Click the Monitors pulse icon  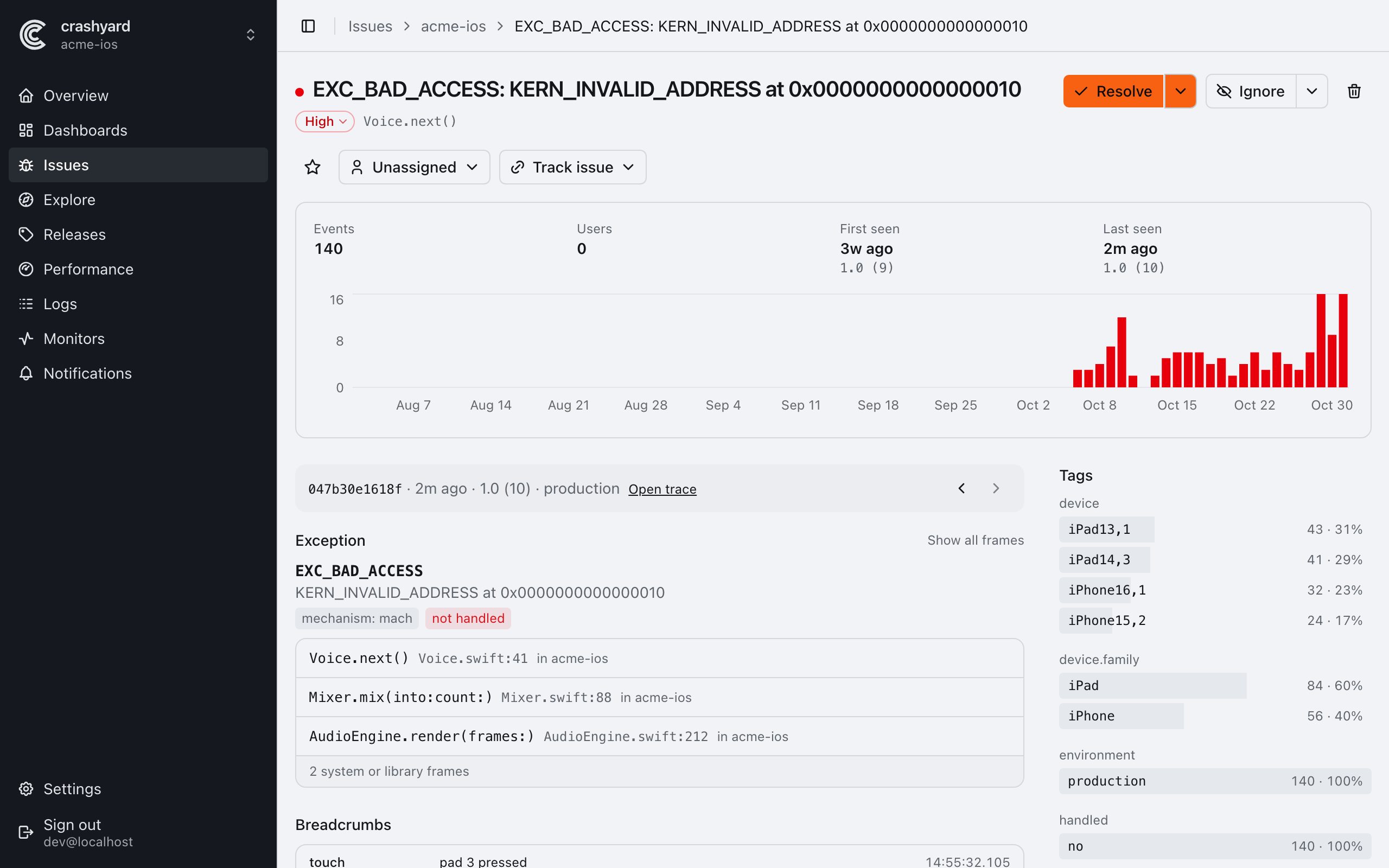click(26, 339)
